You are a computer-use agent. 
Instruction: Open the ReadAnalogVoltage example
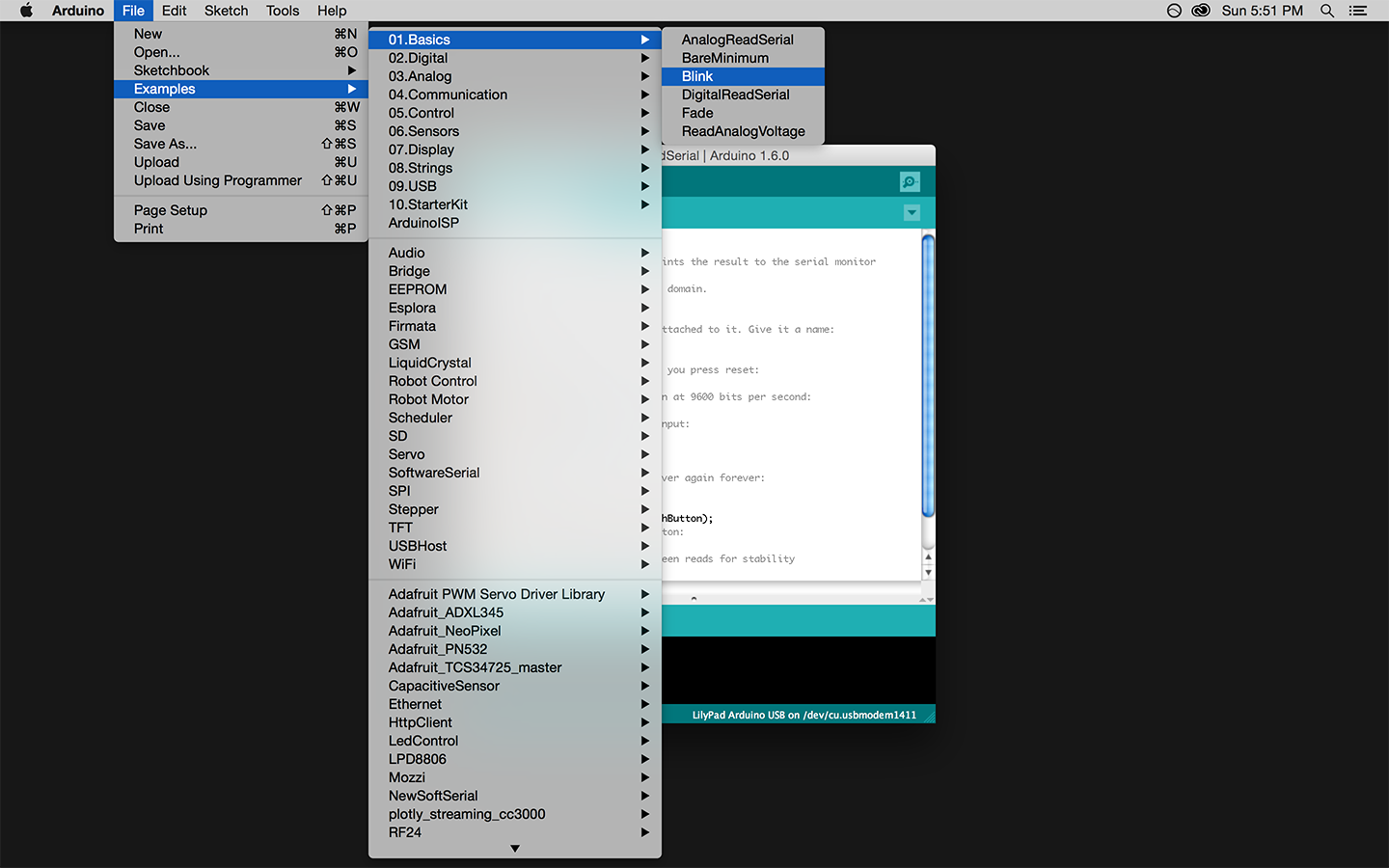tap(743, 131)
